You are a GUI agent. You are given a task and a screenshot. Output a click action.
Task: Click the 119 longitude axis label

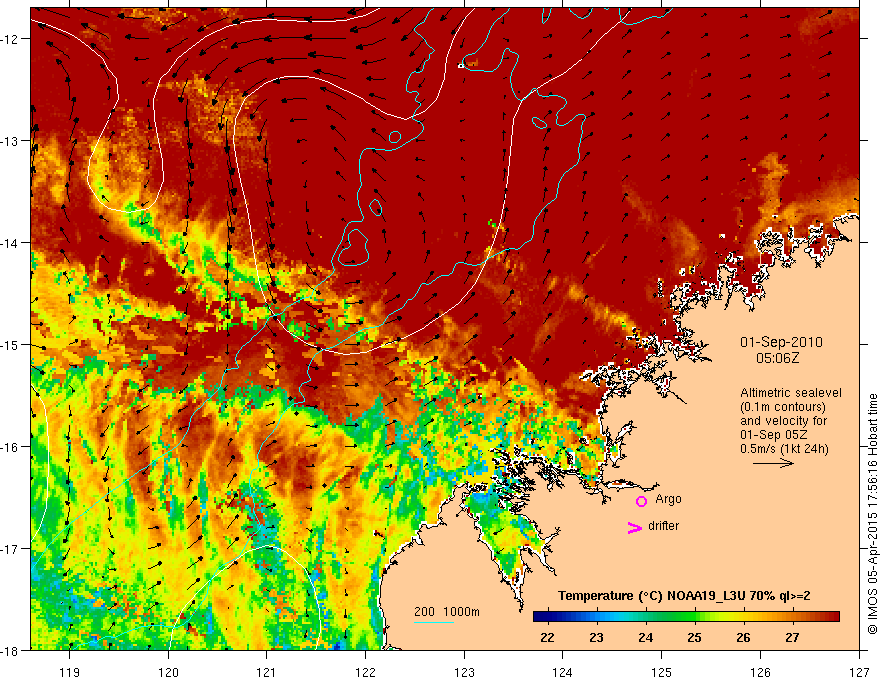[x=70, y=672]
